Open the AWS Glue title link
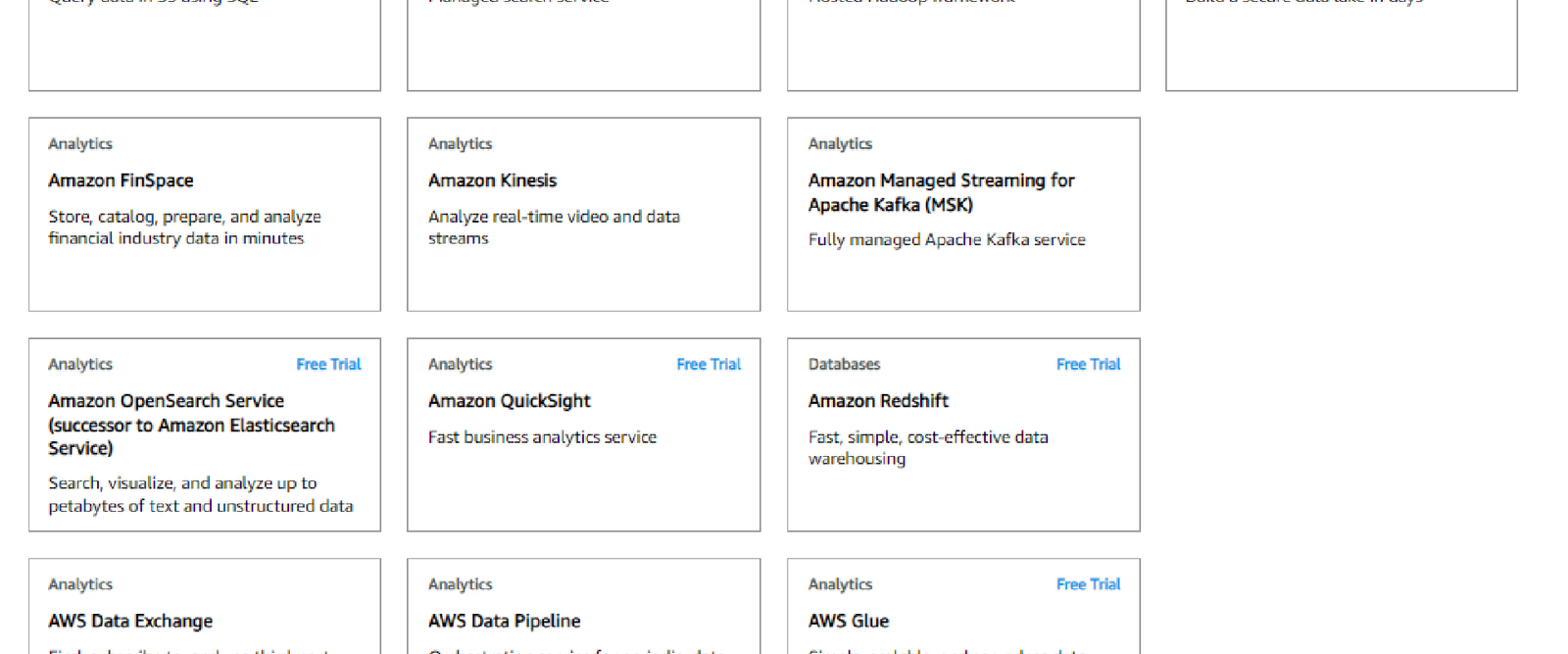Image resolution: width=1568 pixels, height=654 pixels. (x=849, y=621)
